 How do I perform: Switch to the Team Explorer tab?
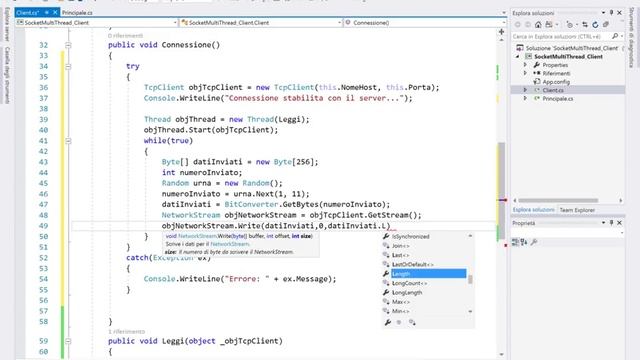577,210
